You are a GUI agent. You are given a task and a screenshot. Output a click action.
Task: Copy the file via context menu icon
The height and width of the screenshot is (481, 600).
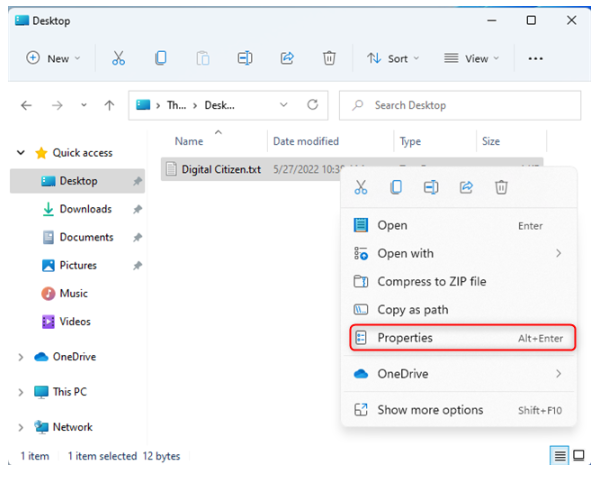[x=396, y=188]
